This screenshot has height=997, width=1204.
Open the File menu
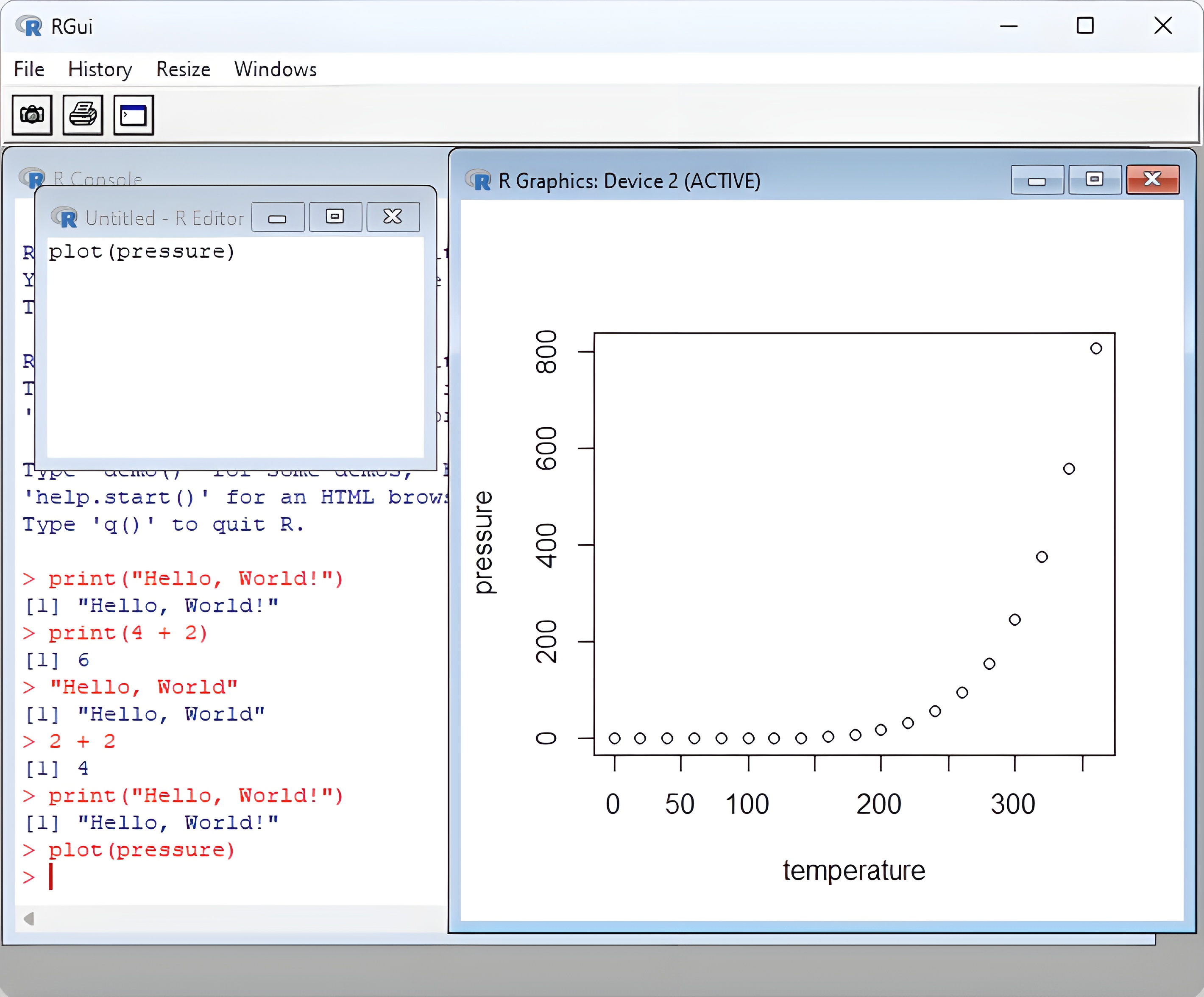click(29, 70)
